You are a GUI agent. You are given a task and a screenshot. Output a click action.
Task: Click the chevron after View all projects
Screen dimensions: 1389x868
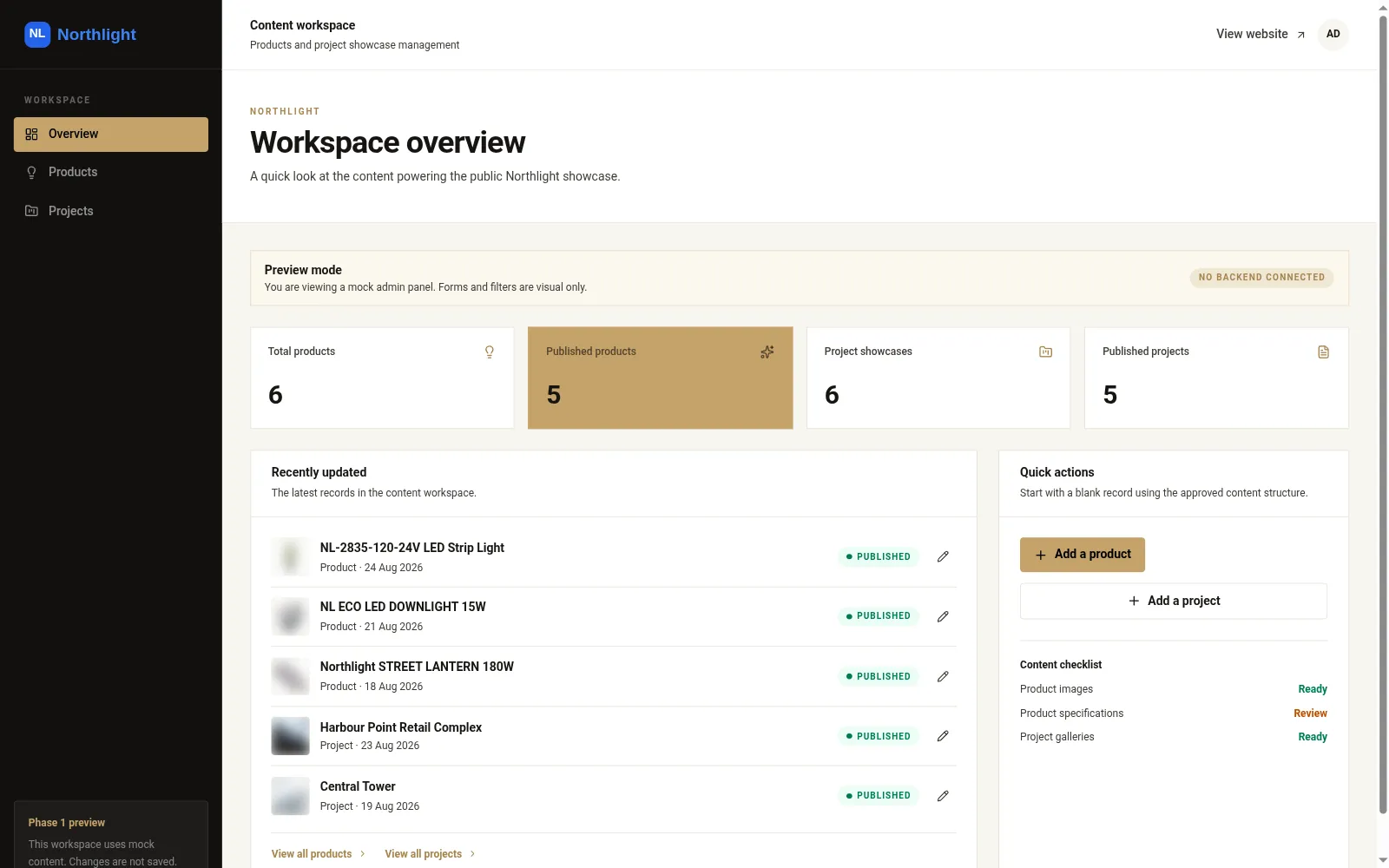(472, 854)
